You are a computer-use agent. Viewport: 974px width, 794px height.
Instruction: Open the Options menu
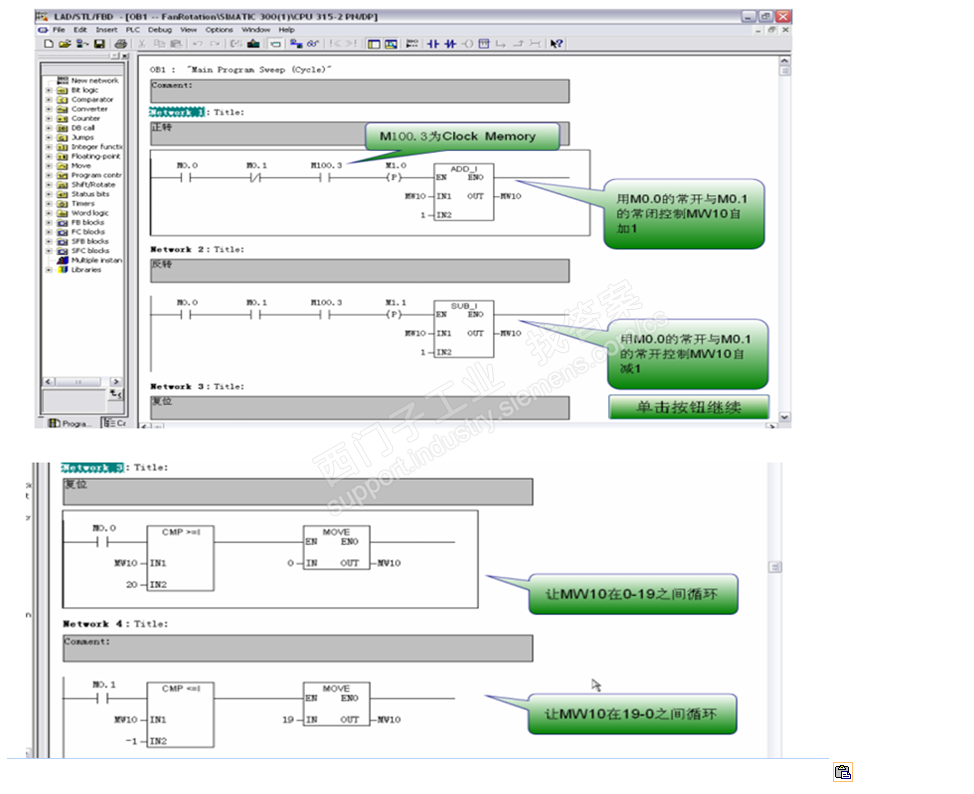219,30
